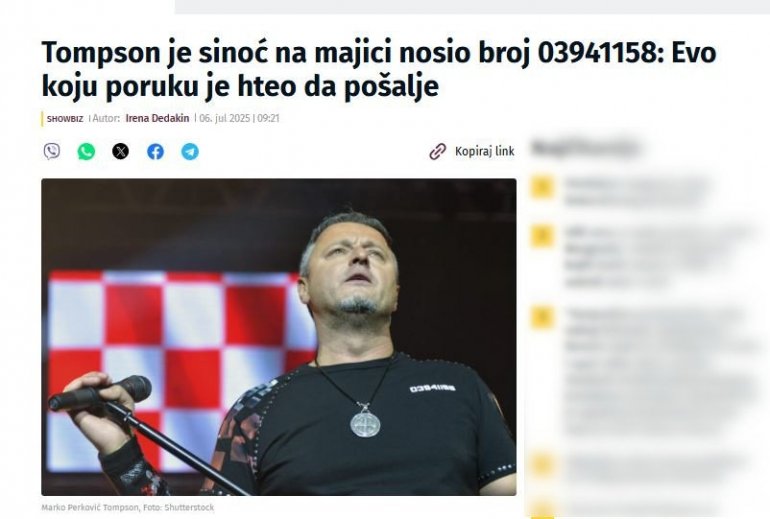
Task: Share the article on WhatsApp
Action: (86, 151)
